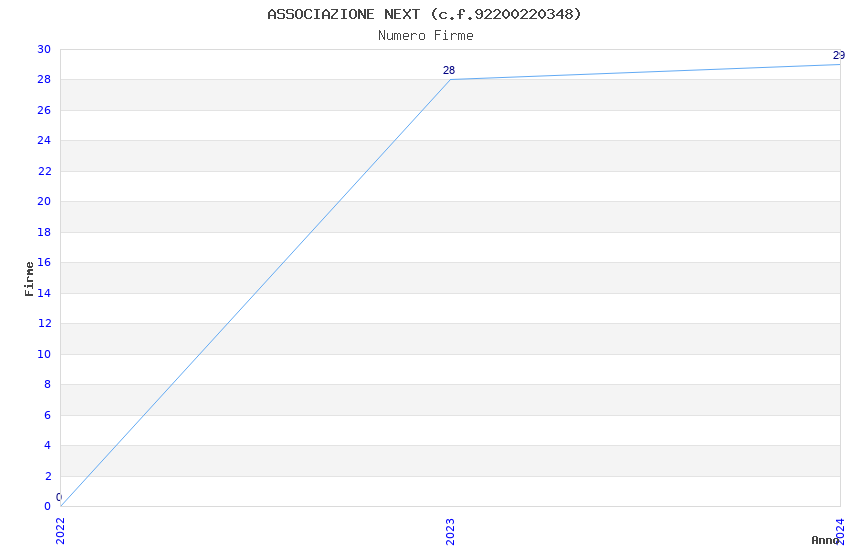This screenshot has height=550, width=850.
Task: Click the subtitle Numero Firme
Action: coord(426,35)
